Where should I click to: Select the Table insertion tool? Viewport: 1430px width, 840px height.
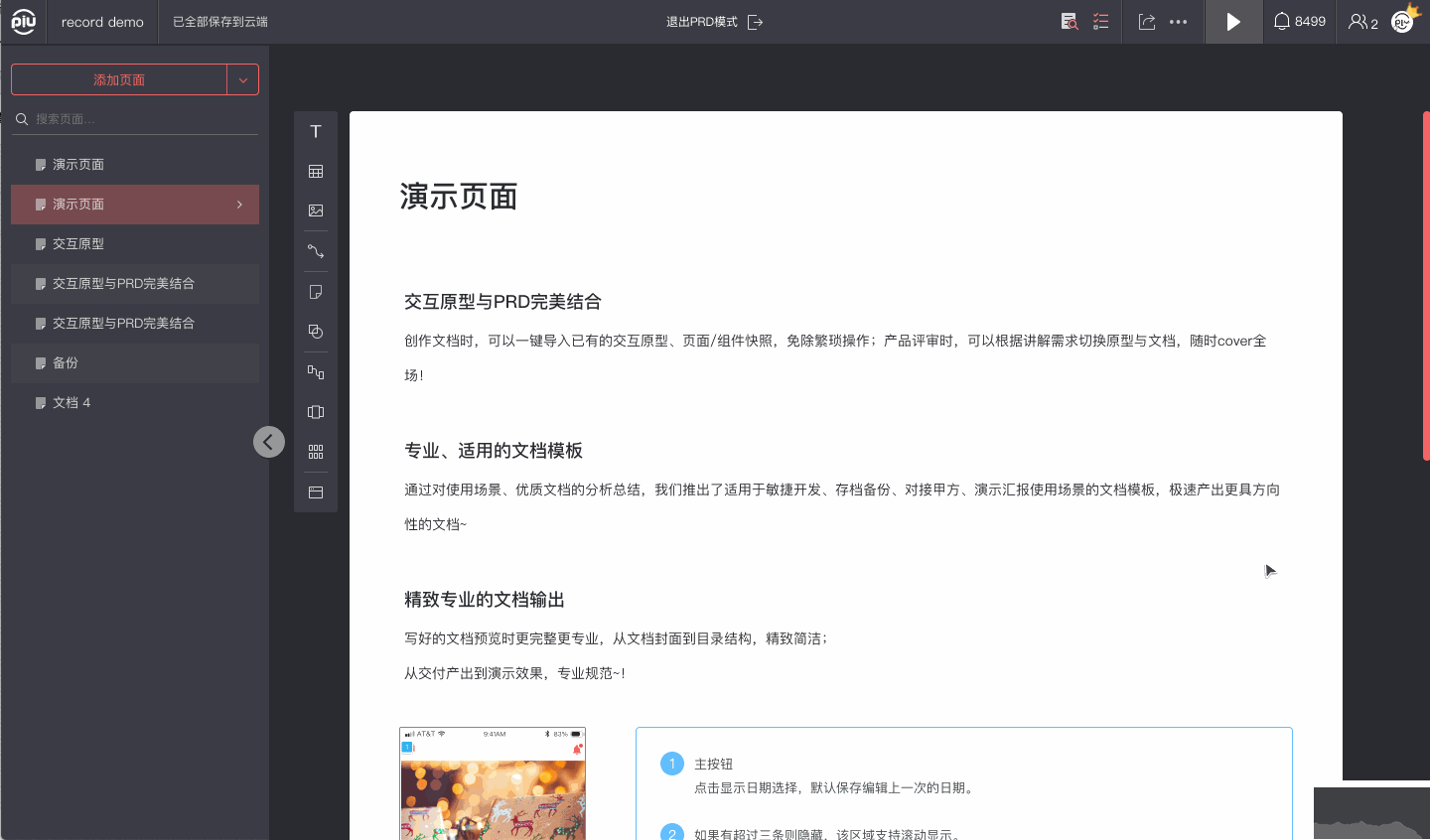pyautogui.click(x=316, y=171)
